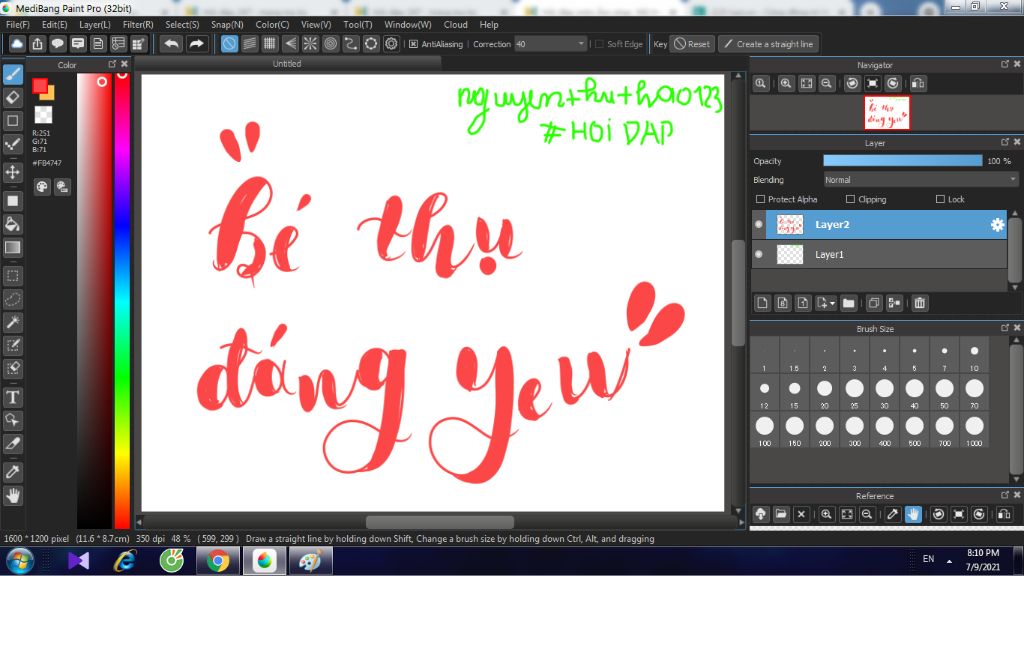Click Navigator canvas thumbnail
Screen dimensions: 1024x661
tap(887, 112)
